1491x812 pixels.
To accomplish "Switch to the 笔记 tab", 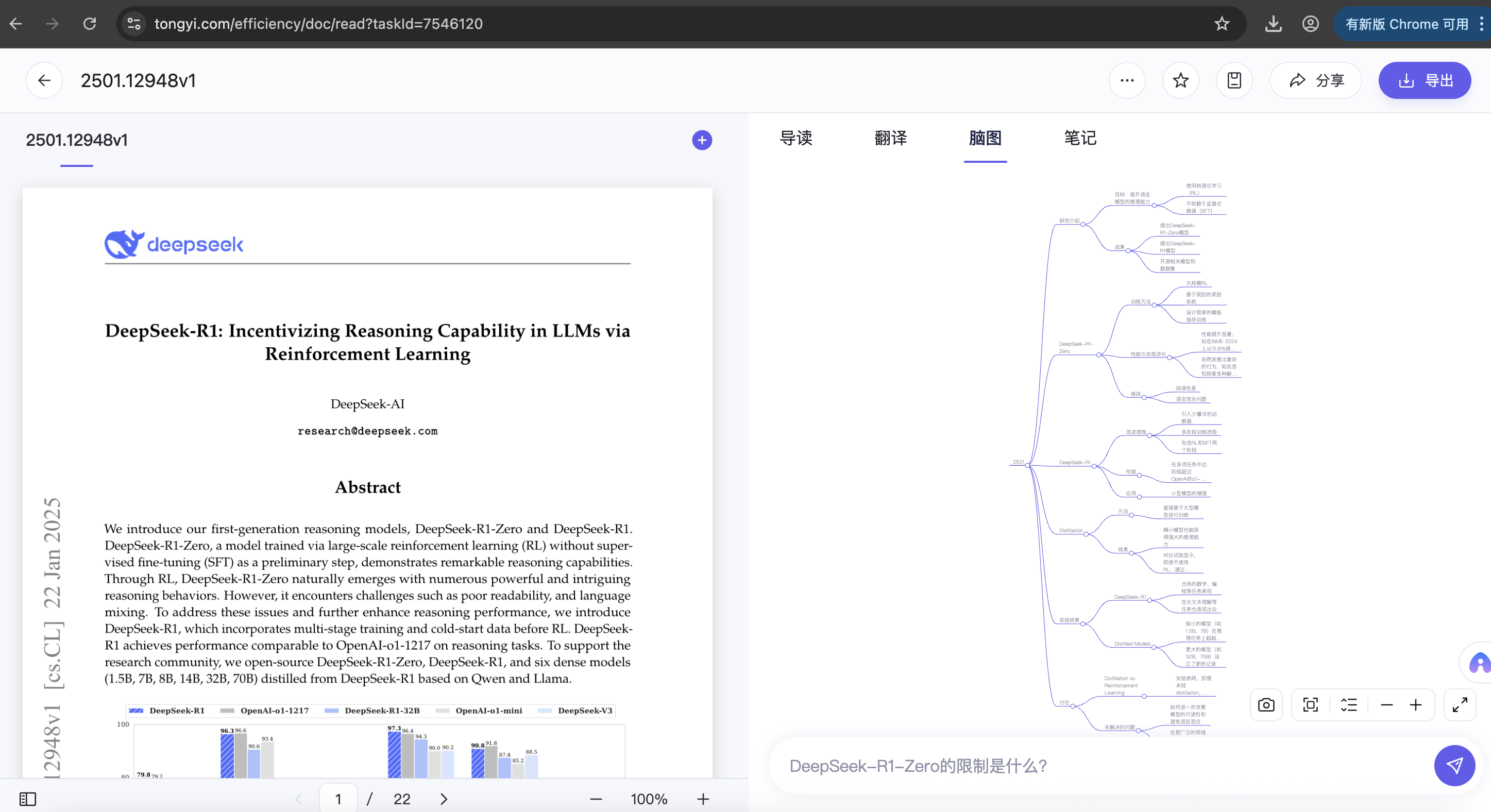I will click(x=1080, y=138).
